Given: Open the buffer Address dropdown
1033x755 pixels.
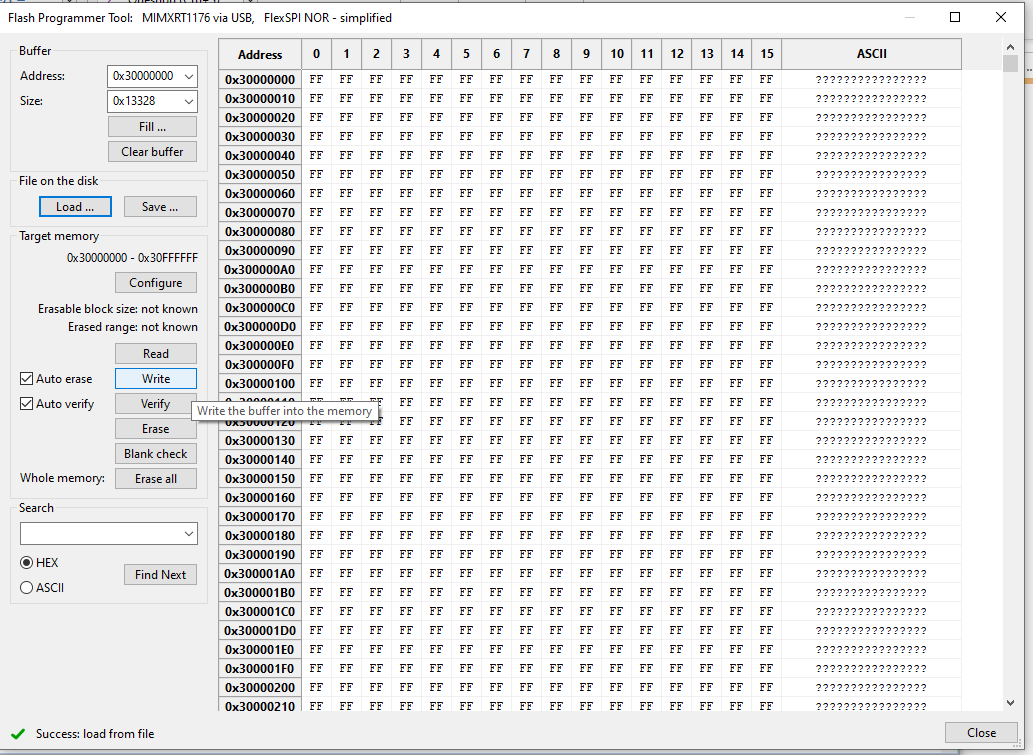Looking at the screenshot, I should click(x=188, y=76).
